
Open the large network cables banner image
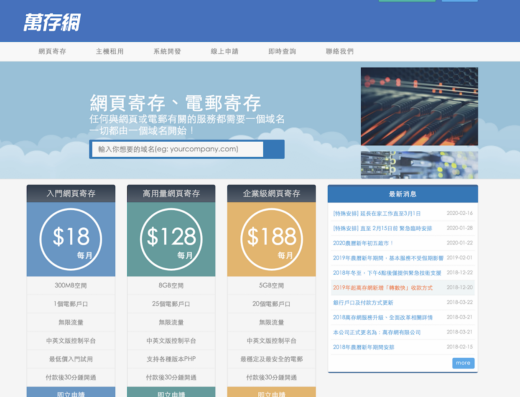click(419, 106)
